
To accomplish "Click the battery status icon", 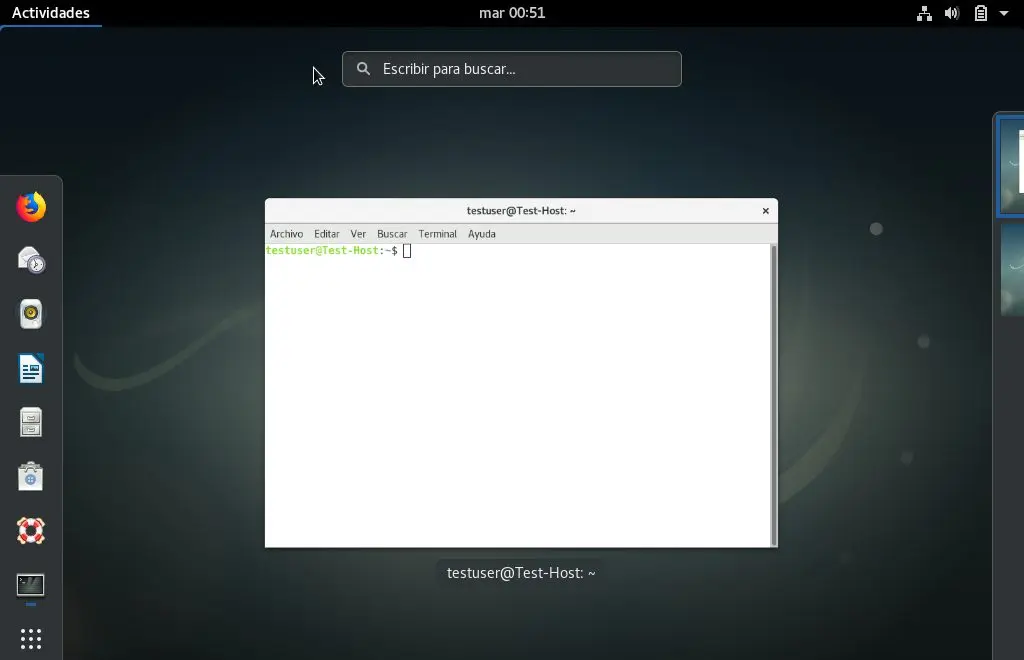I will pos(981,13).
